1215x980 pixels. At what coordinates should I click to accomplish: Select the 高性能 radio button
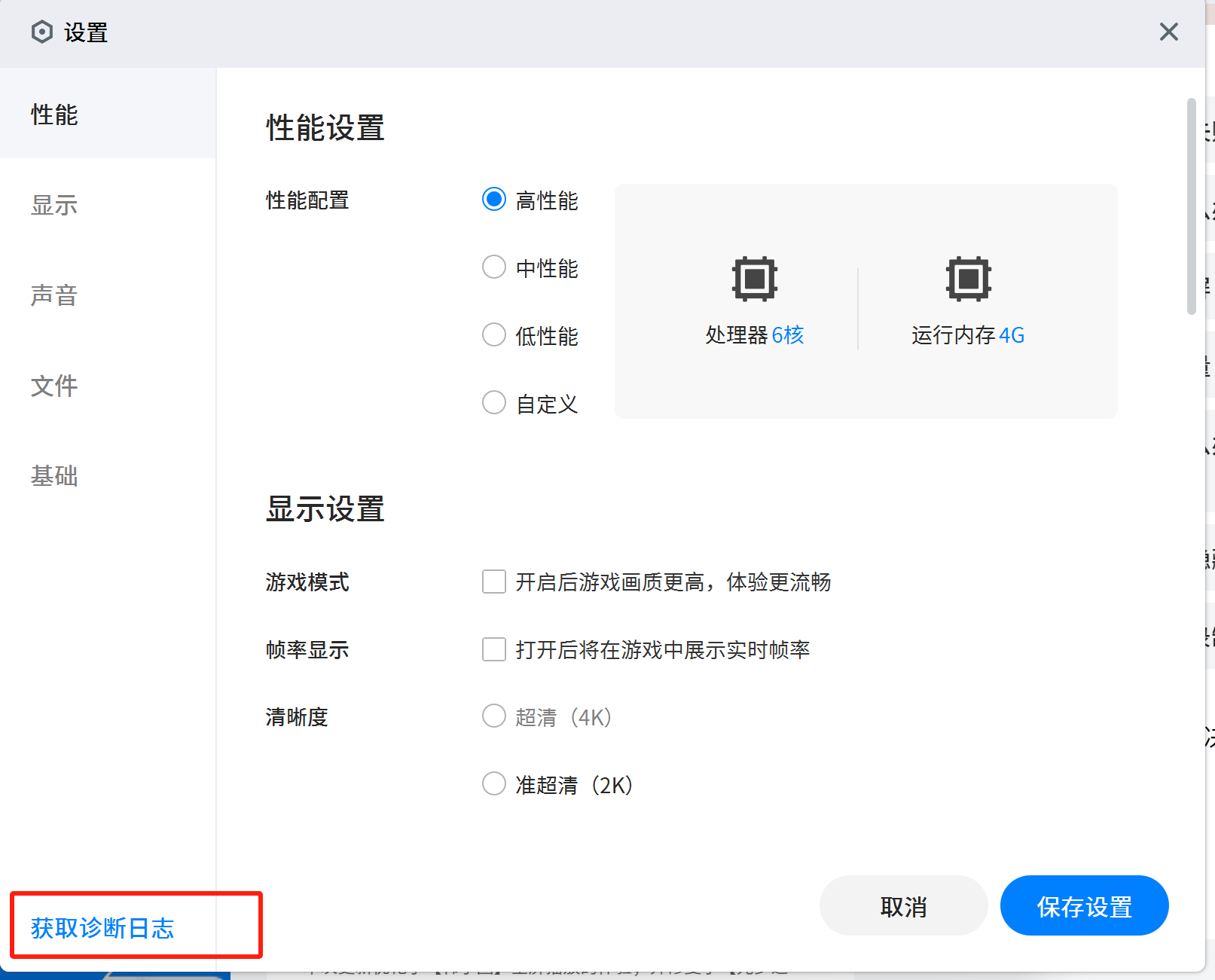click(494, 200)
